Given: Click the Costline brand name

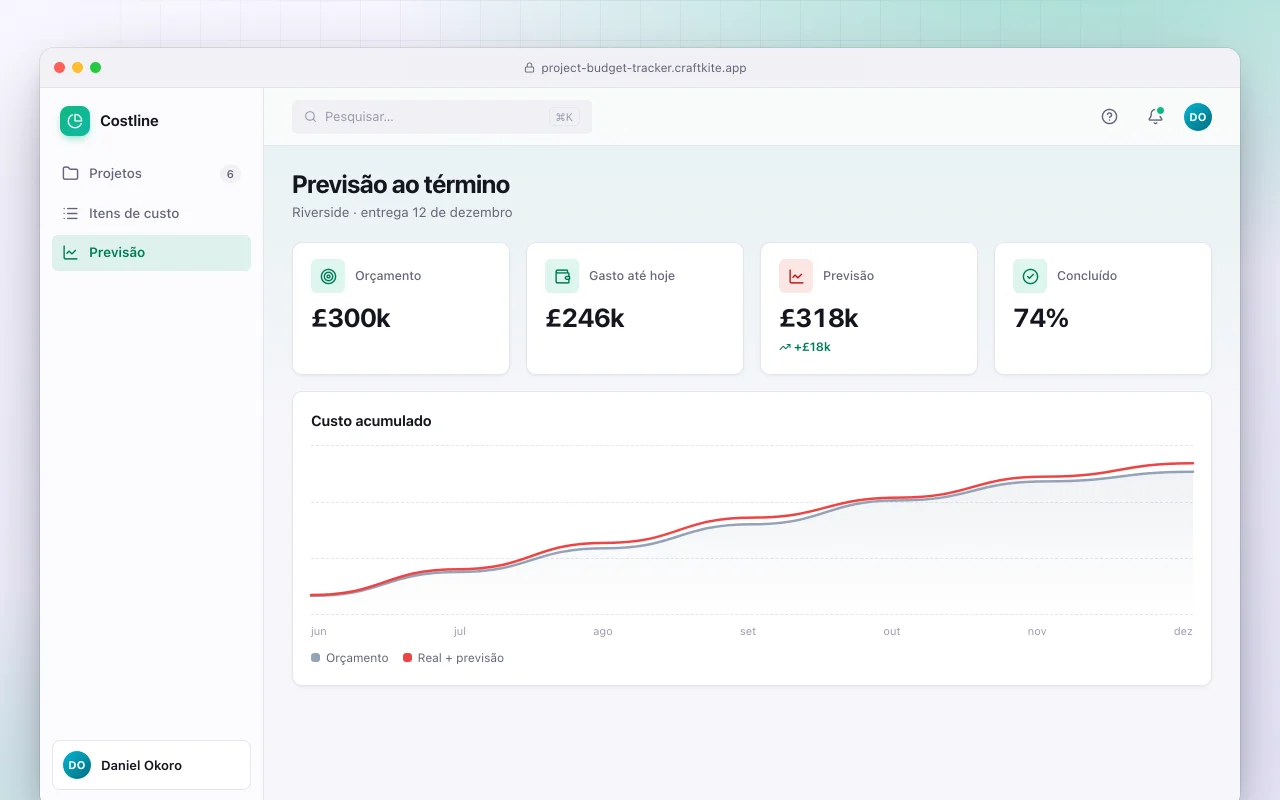Looking at the screenshot, I should click(129, 121).
